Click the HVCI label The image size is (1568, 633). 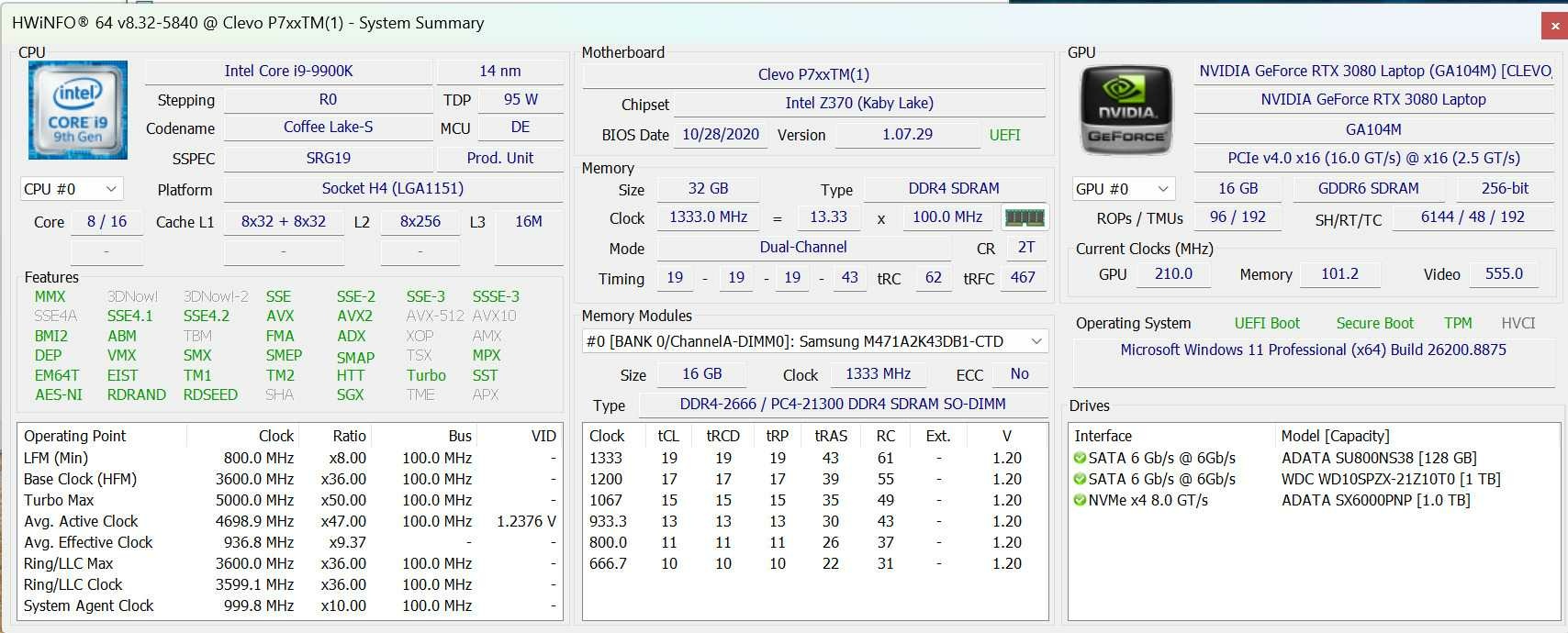coord(1518,323)
